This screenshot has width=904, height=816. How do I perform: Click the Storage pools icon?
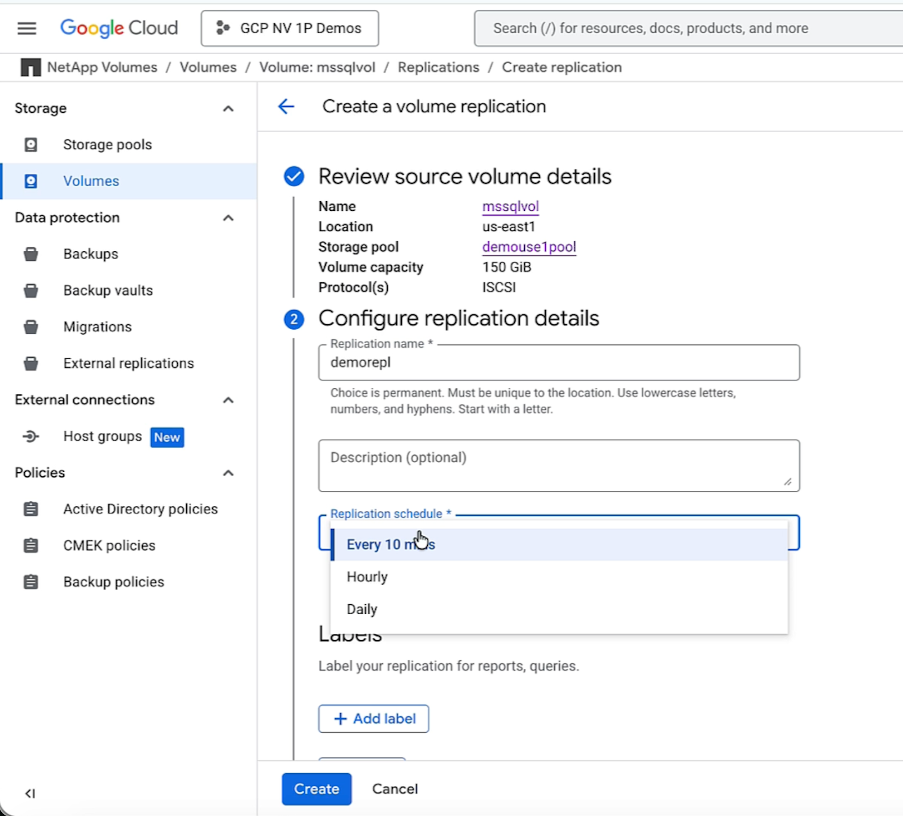(x=31, y=145)
